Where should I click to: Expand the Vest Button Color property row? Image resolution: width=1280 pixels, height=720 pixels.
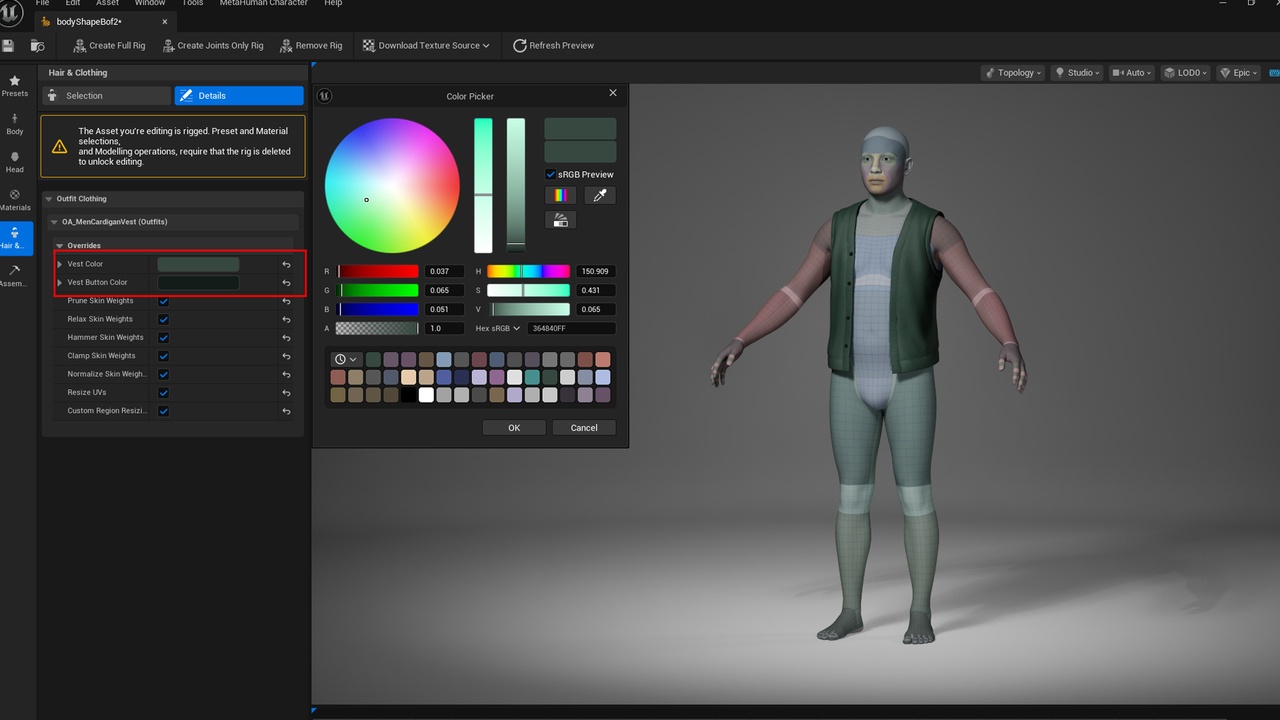pos(60,283)
